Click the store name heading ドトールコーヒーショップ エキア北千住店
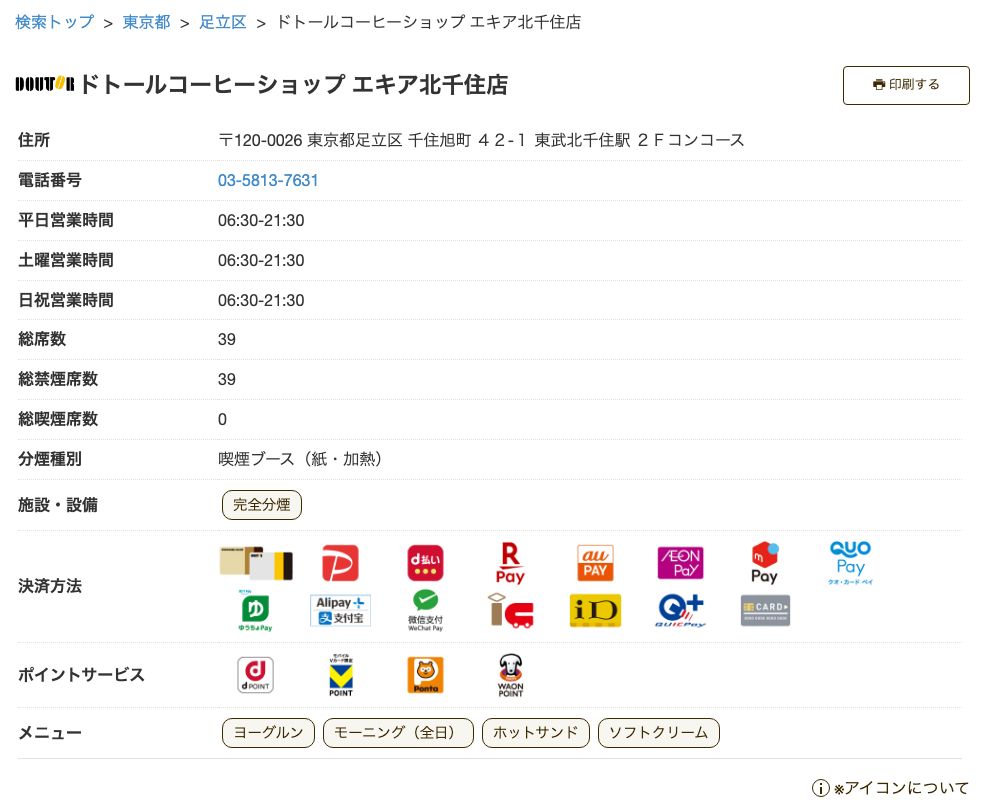 click(294, 84)
